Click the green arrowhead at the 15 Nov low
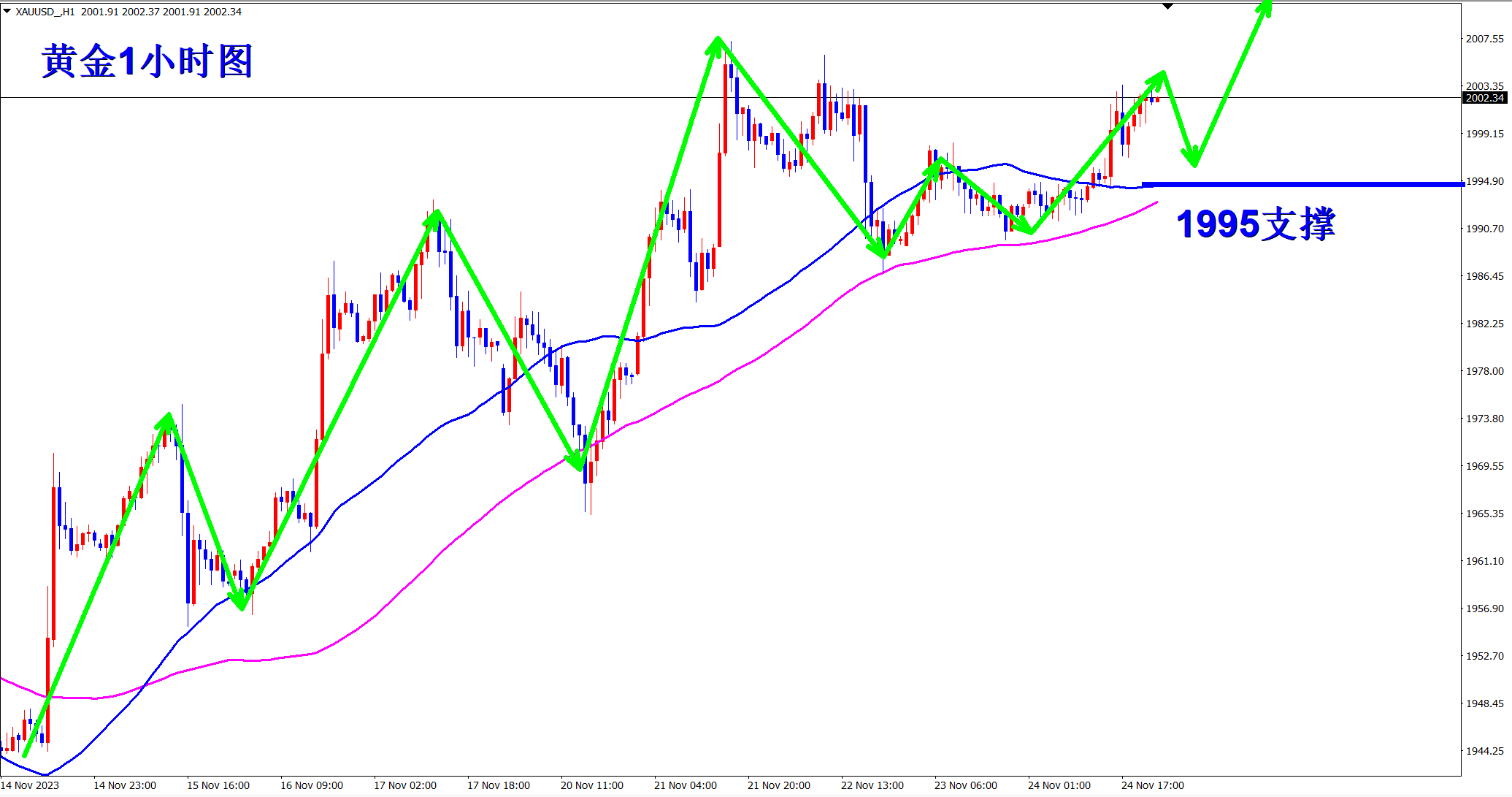Image resolution: width=1512 pixels, height=797 pixels. (240, 603)
